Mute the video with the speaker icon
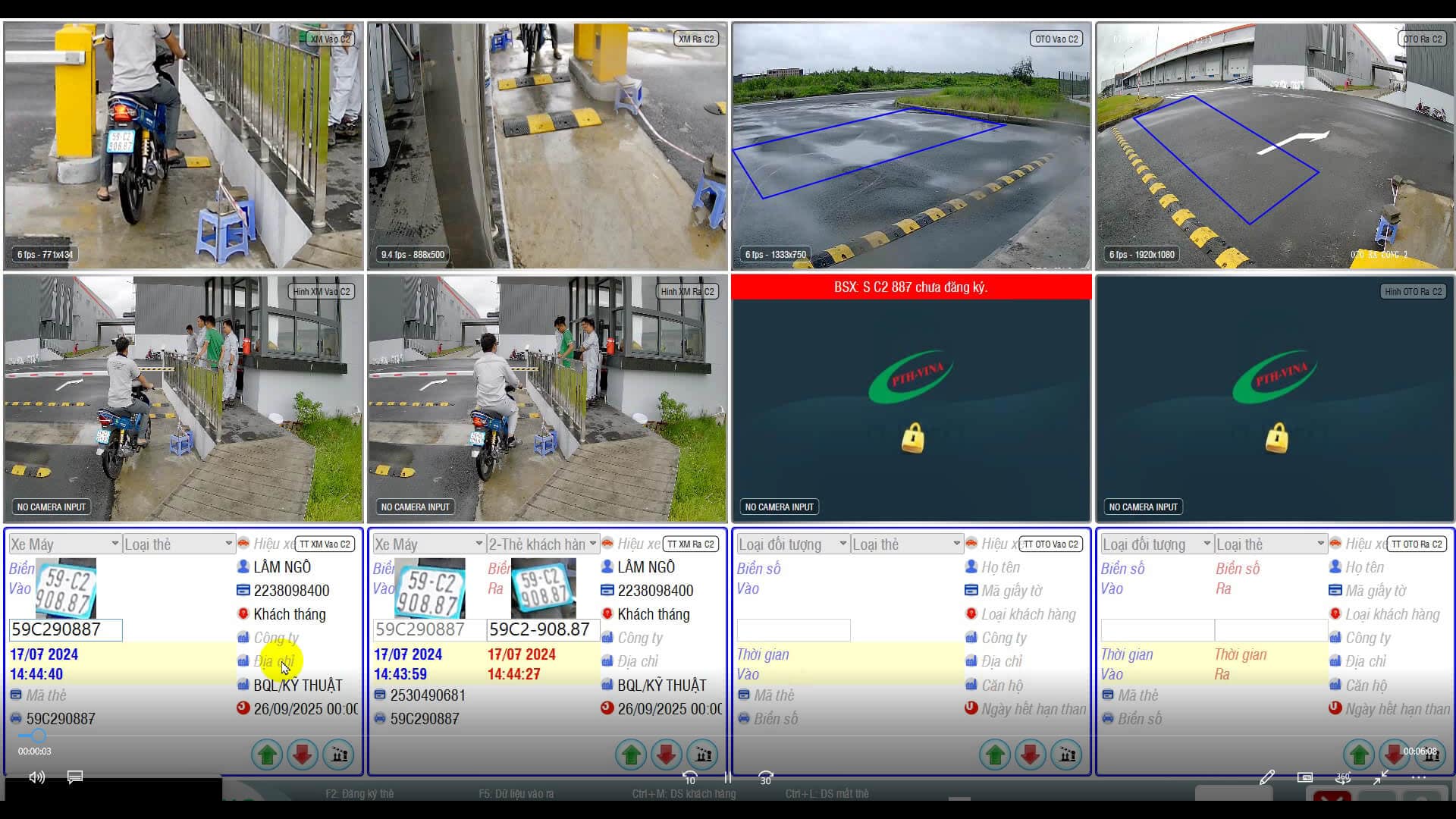This screenshot has height=819, width=1456. 36,777
